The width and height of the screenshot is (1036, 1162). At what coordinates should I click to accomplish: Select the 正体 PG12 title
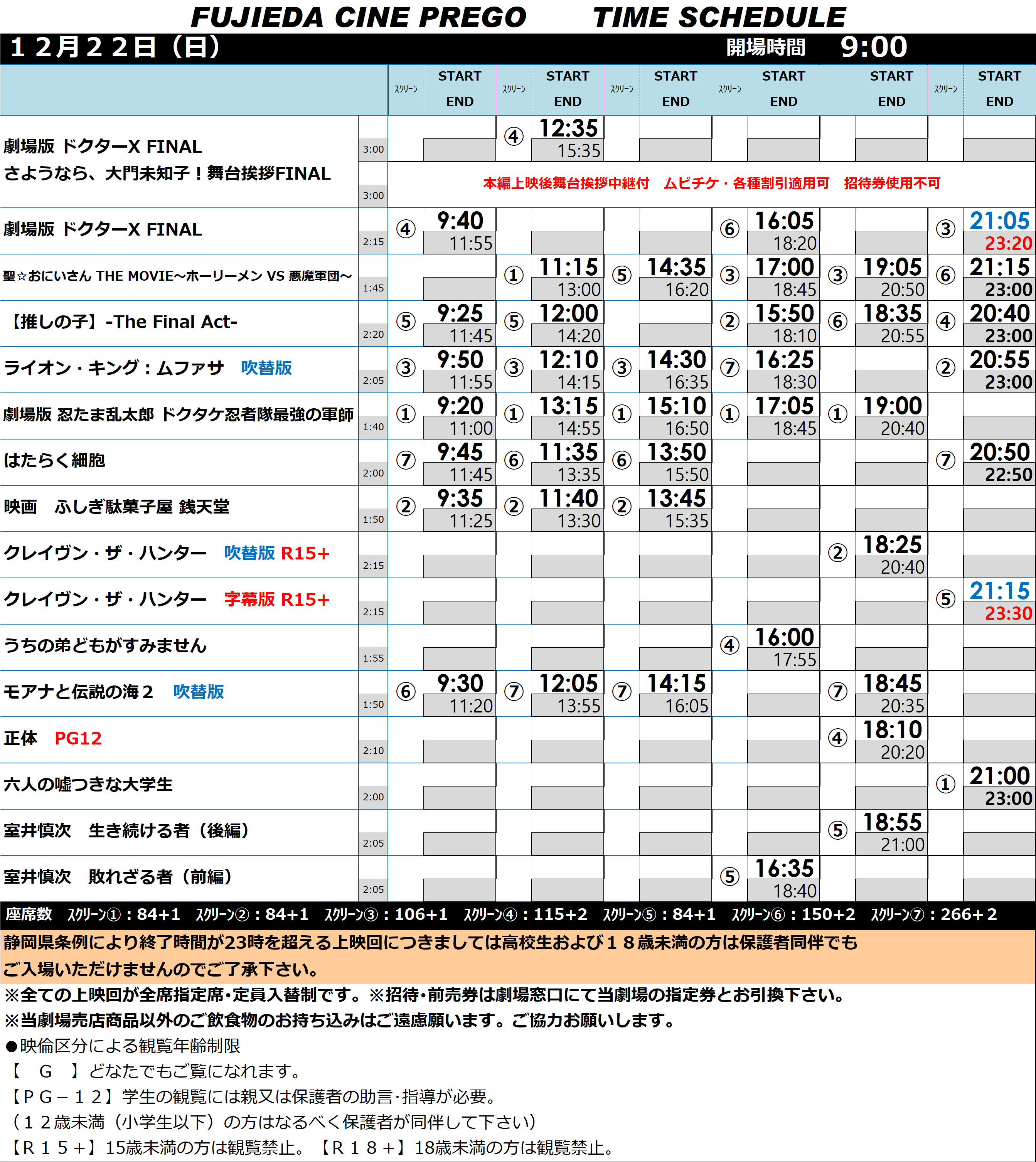tap(52, 738)
